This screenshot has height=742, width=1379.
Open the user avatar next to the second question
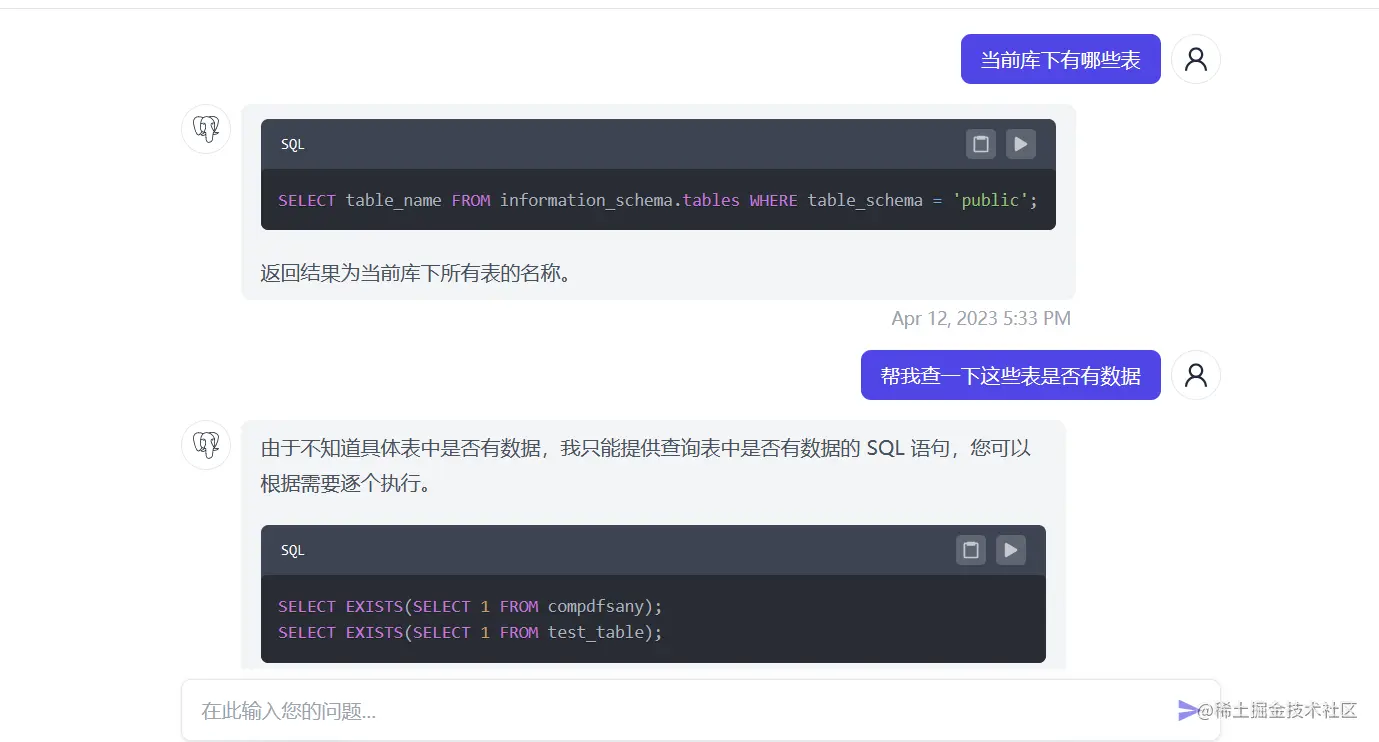pos(1196,374)
